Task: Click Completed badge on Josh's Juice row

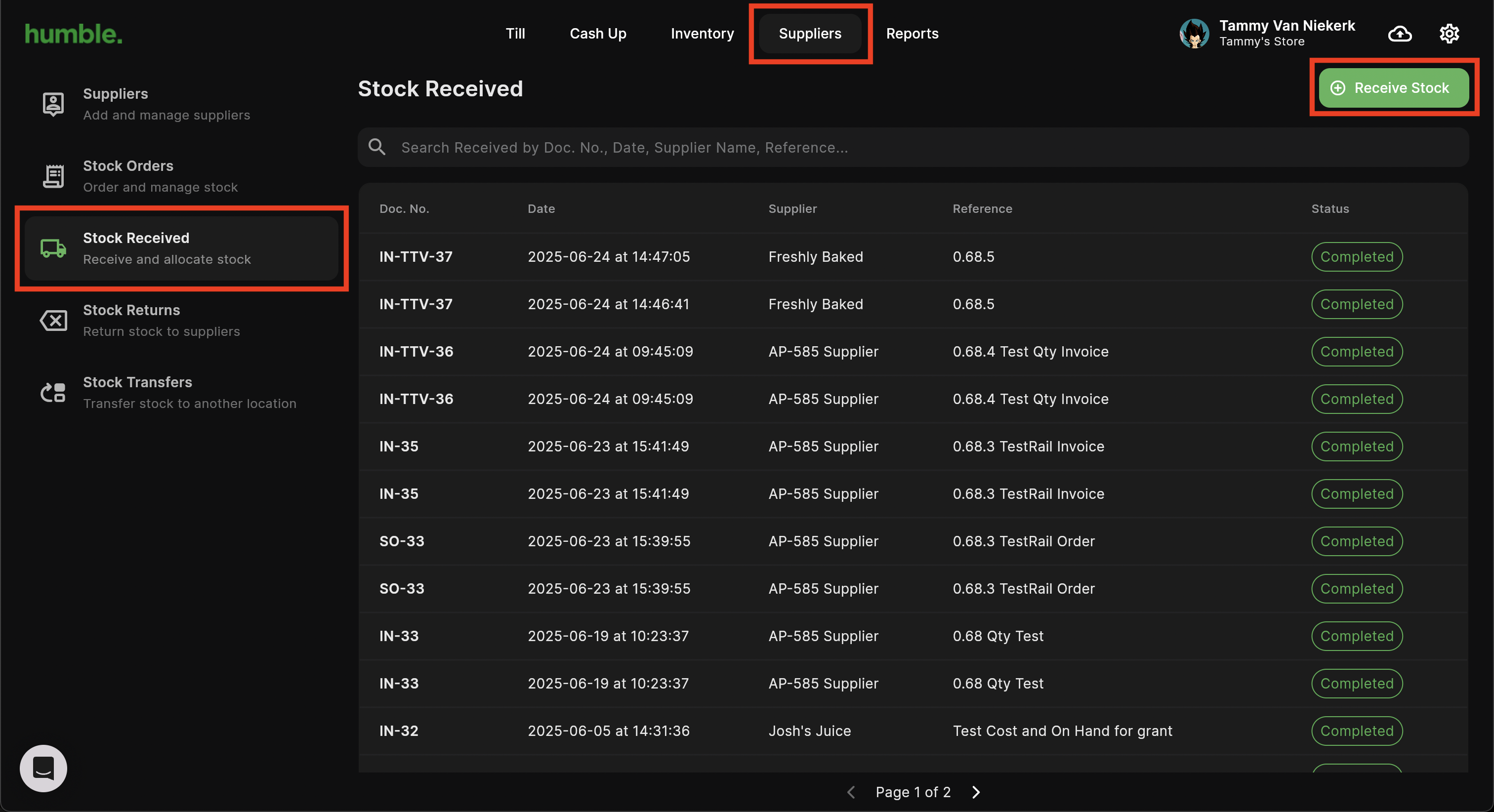Action: point(1357,731)
